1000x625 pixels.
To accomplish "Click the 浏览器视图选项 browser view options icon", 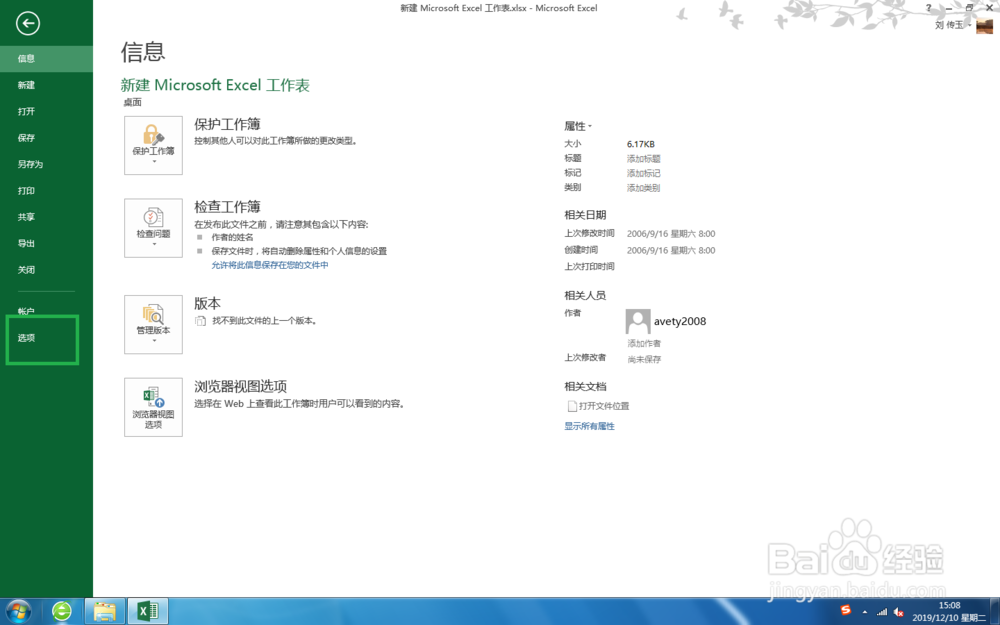I will pyautogui.click(x=152, y=400).
